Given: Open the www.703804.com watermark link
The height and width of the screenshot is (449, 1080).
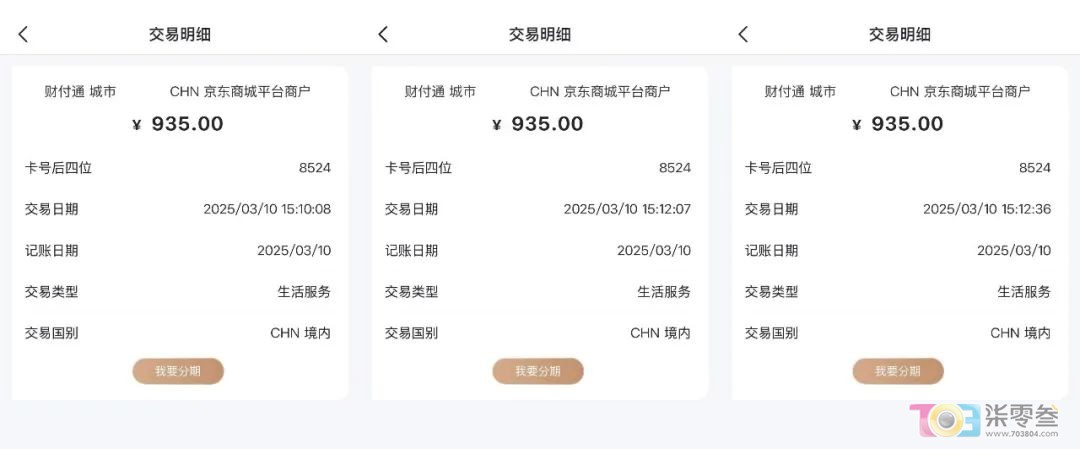Looking at the screenshot, I should coord(1022,433).
